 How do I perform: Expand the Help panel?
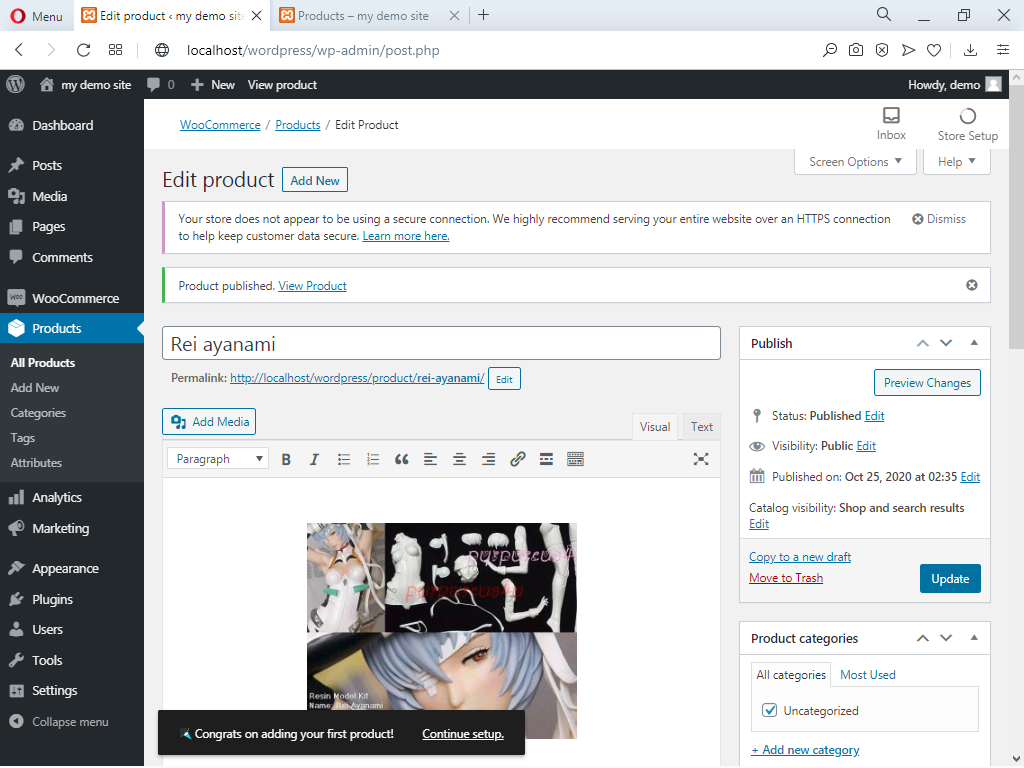coord(957,162)
